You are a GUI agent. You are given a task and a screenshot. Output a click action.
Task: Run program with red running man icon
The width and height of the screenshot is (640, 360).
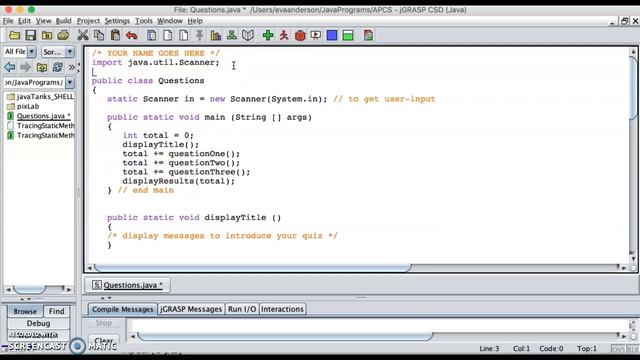(x=284, y=36)
